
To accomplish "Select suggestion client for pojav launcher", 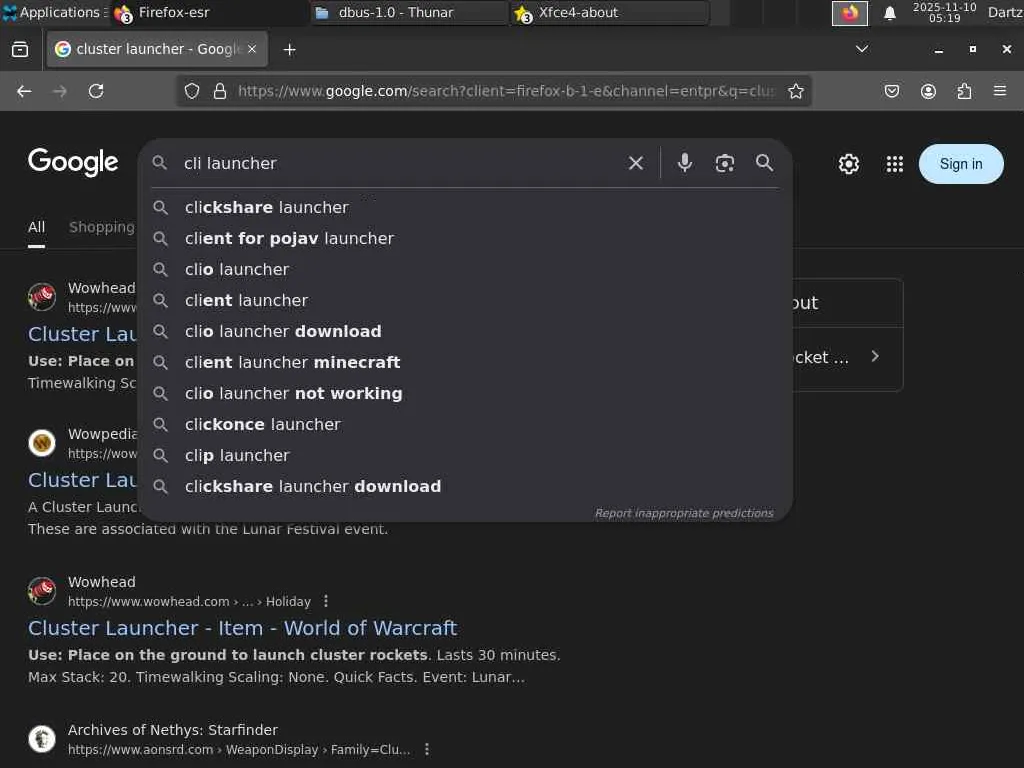I will [x=465, y=238].
